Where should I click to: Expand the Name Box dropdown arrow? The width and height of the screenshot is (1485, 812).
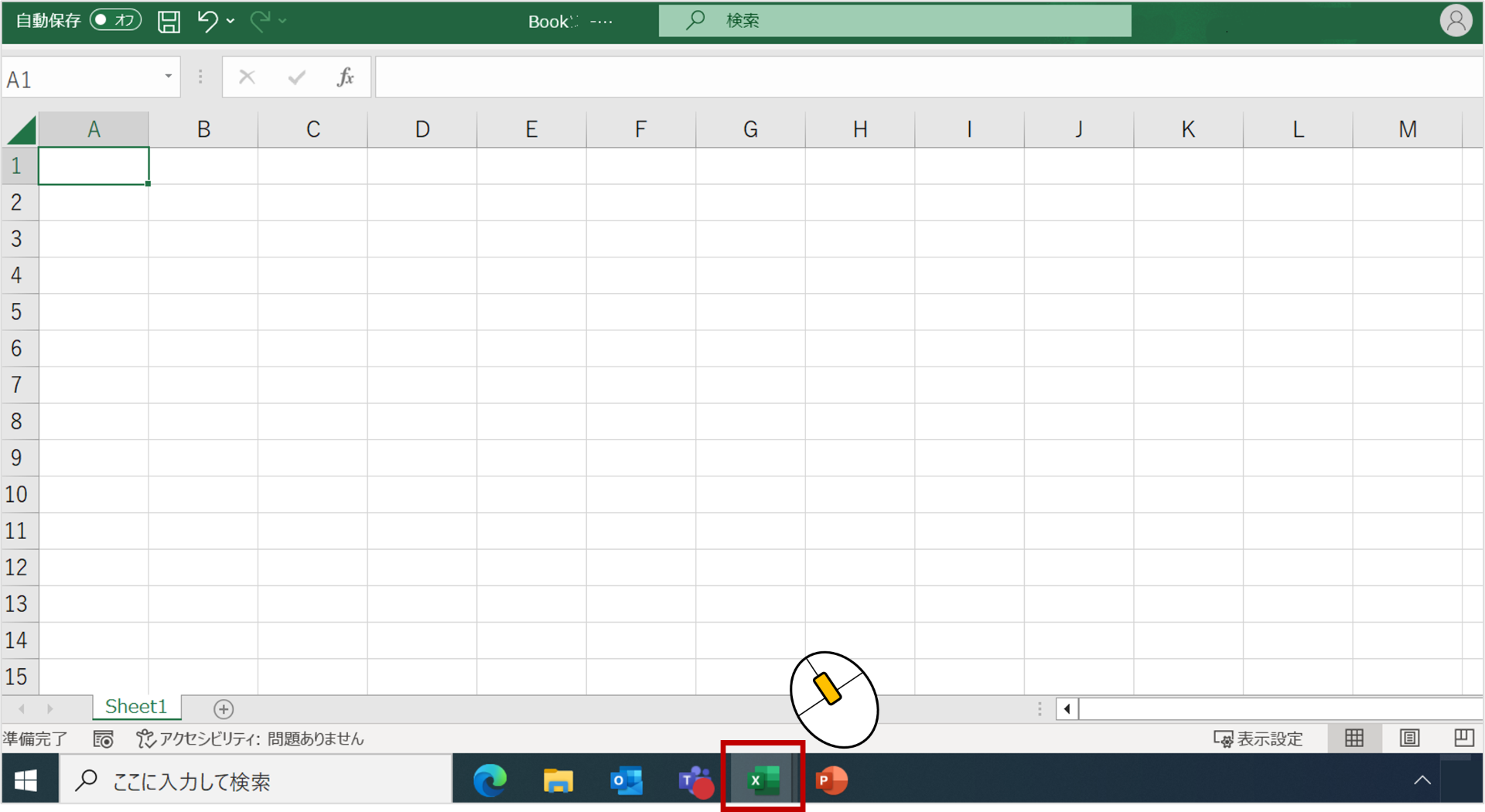168,77
